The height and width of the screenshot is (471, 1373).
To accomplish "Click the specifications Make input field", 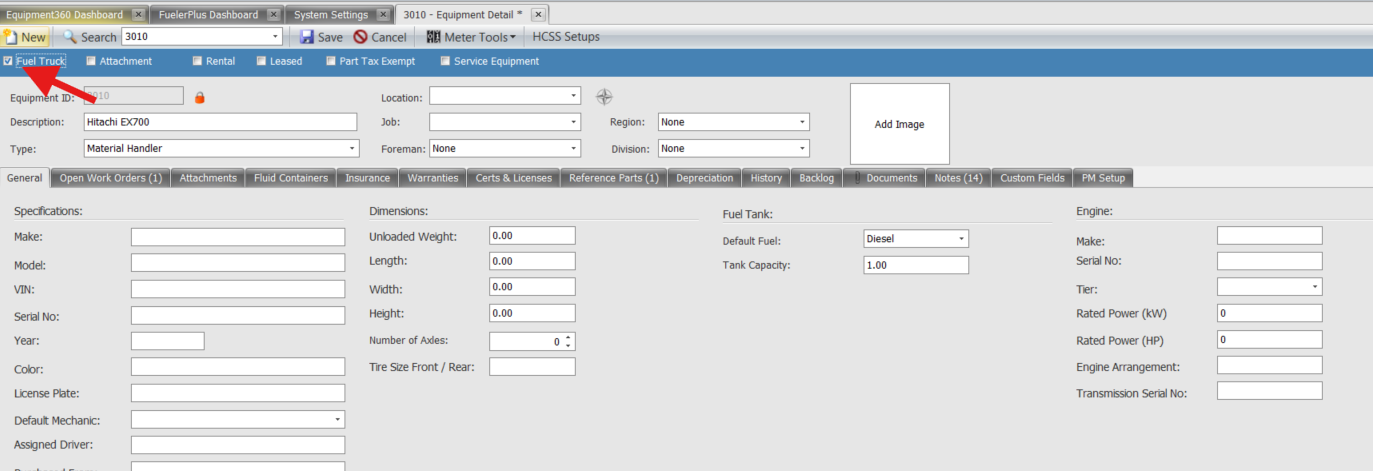I will pyautogui.click(x=238, y=237).
